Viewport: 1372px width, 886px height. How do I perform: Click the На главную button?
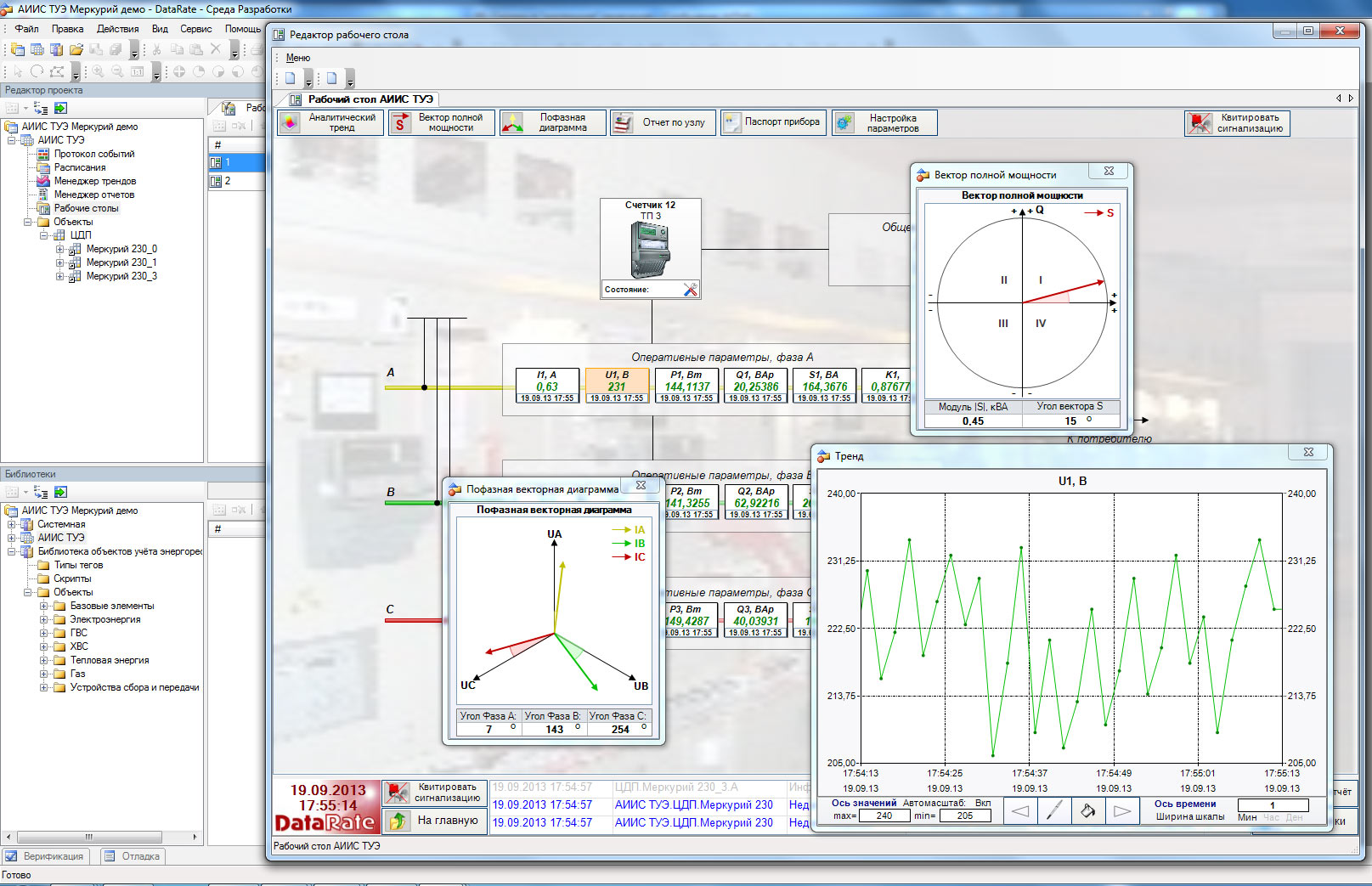[x=435, y=821]
